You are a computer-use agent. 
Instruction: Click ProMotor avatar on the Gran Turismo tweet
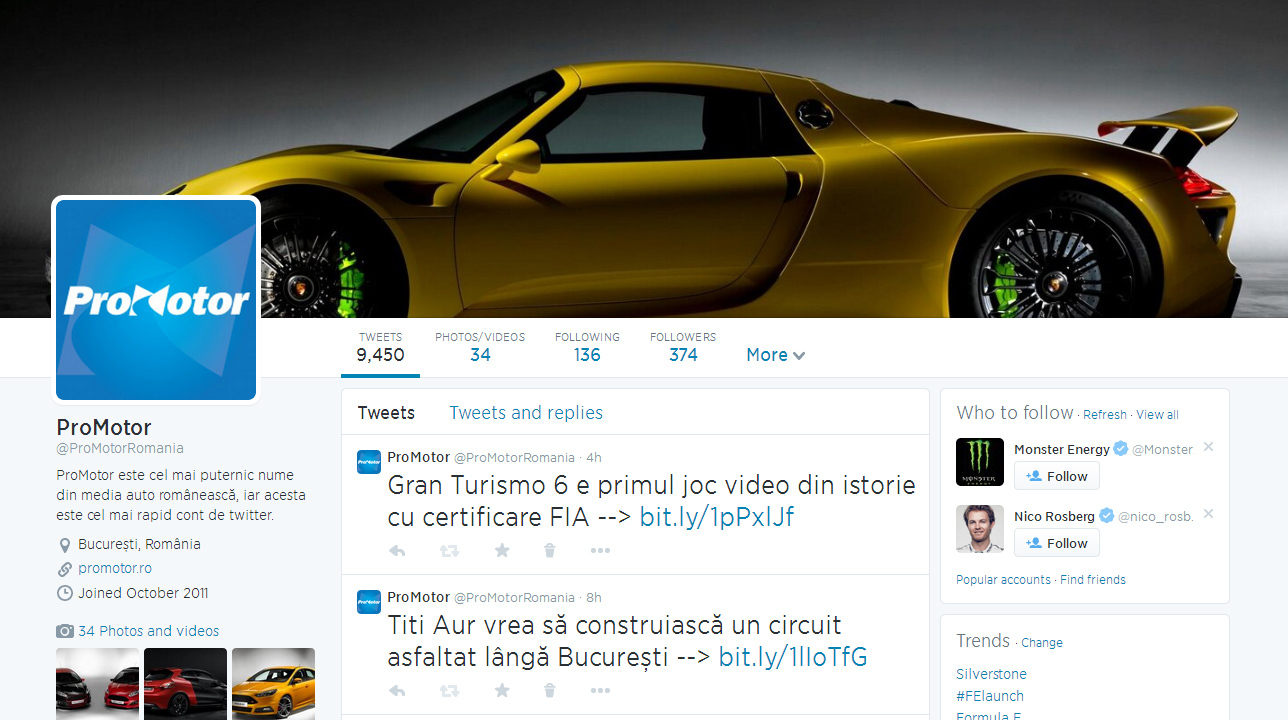[x=369, y=462]
